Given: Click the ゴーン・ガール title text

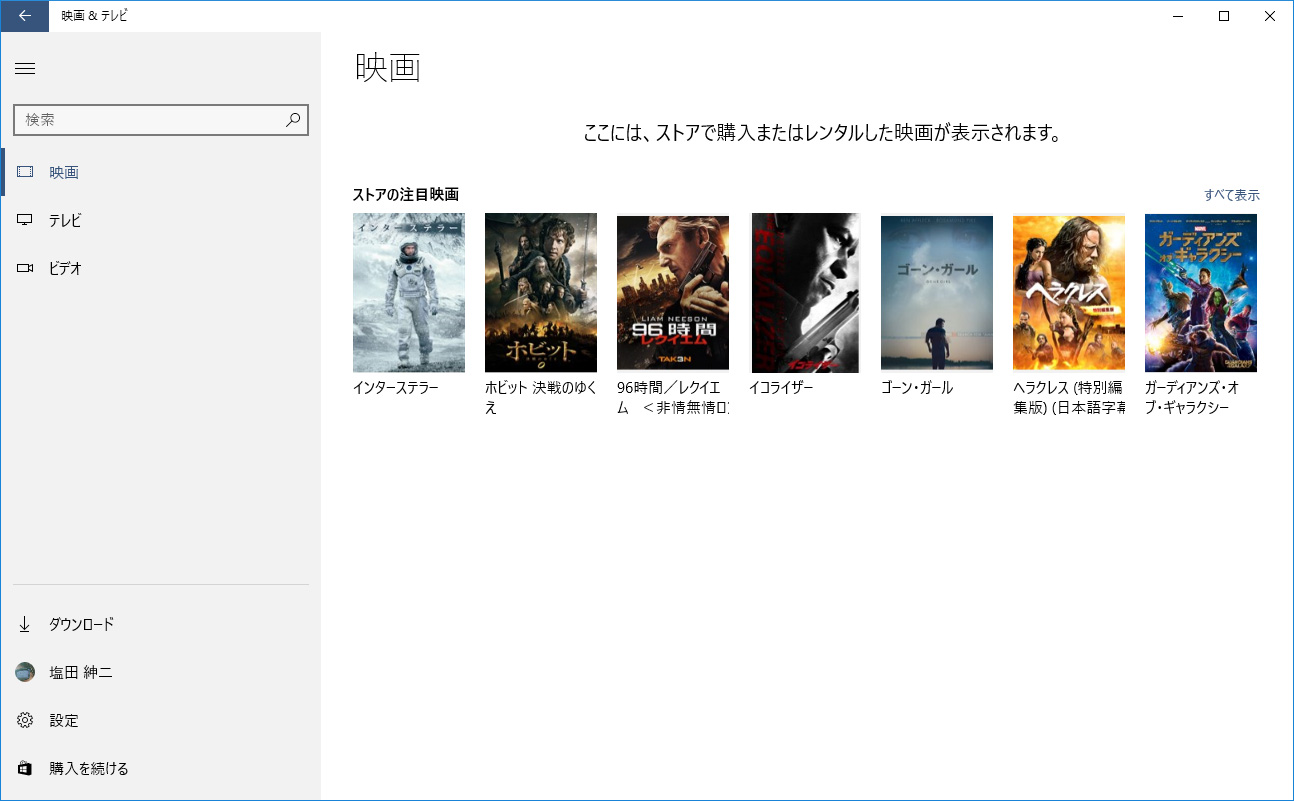Looking at the screenshot, I should tap(917, 388).
